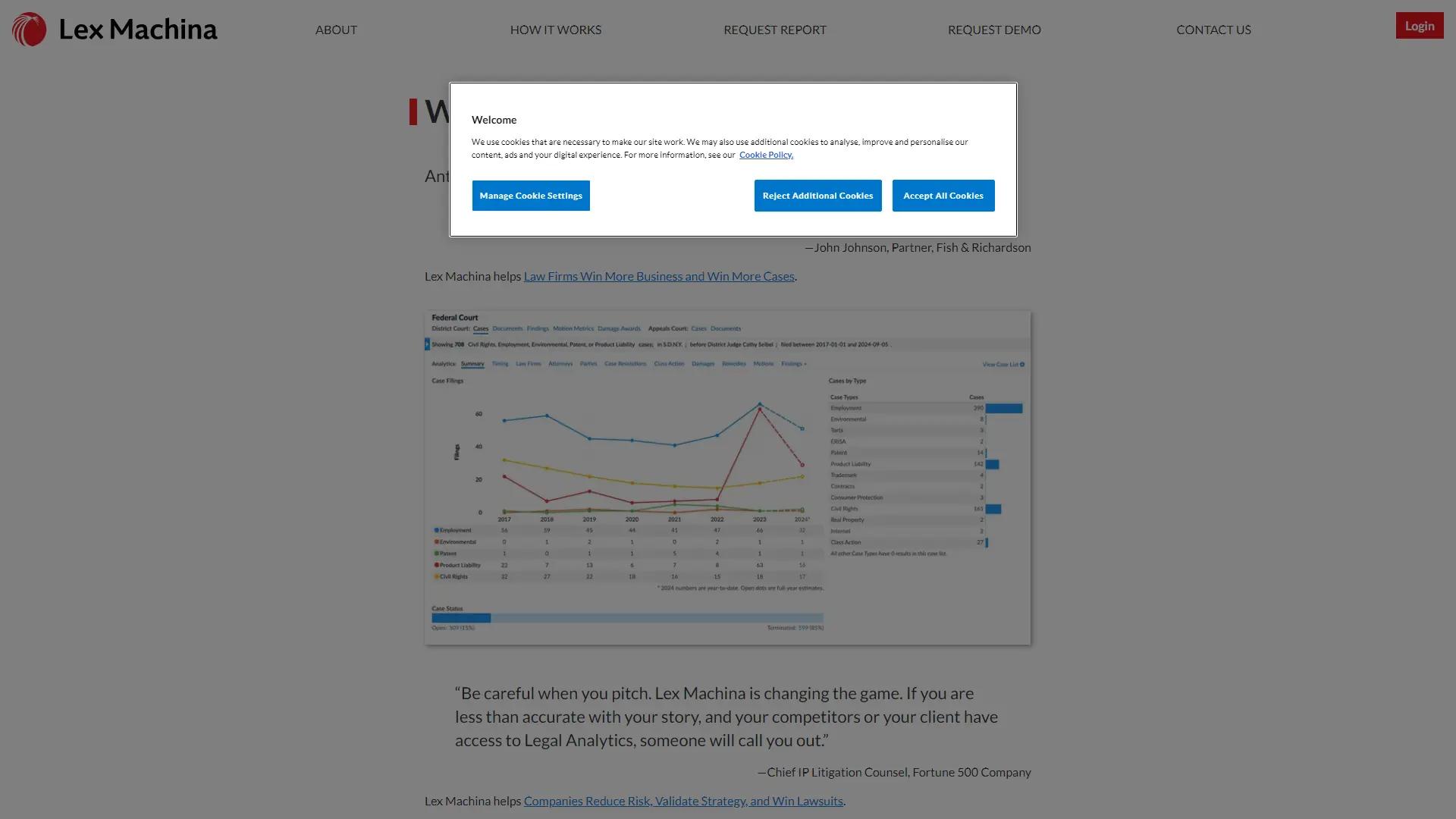The height and width of the screenshot is (819, 1456).
Task: Click the red heading accent bar
Action: click(413, 112)
